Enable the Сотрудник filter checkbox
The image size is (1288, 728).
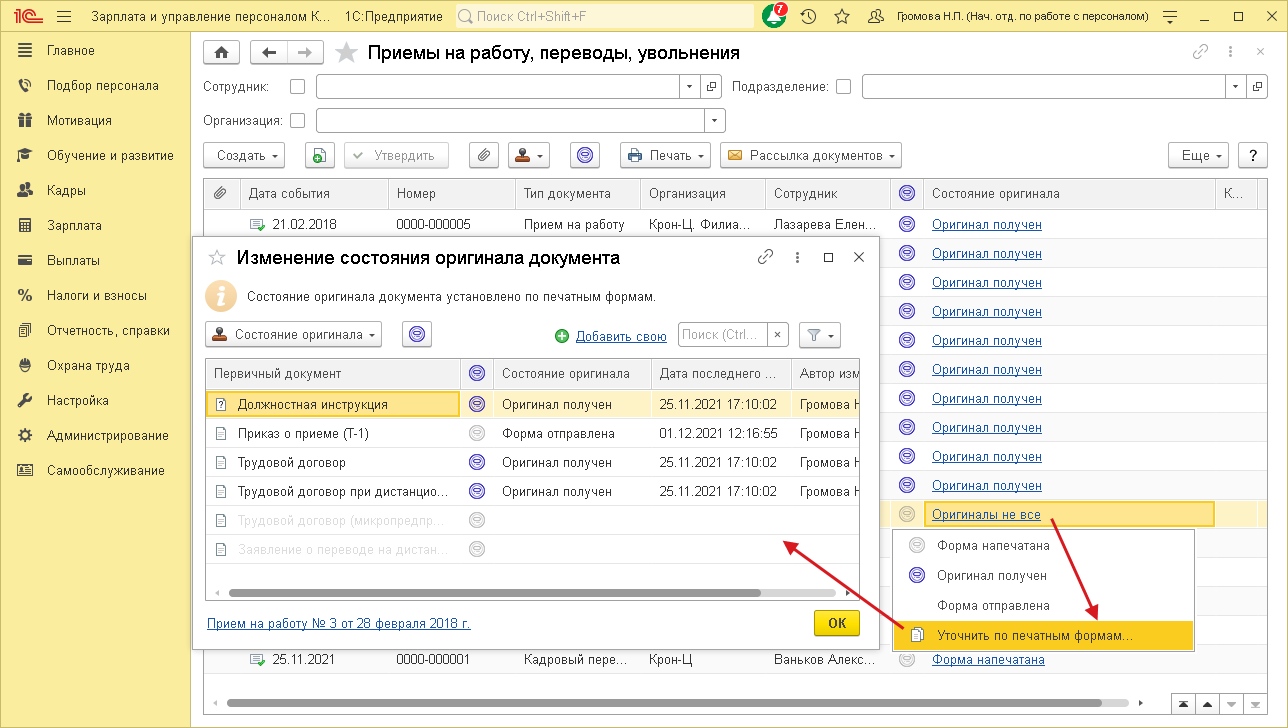point(297,87)
